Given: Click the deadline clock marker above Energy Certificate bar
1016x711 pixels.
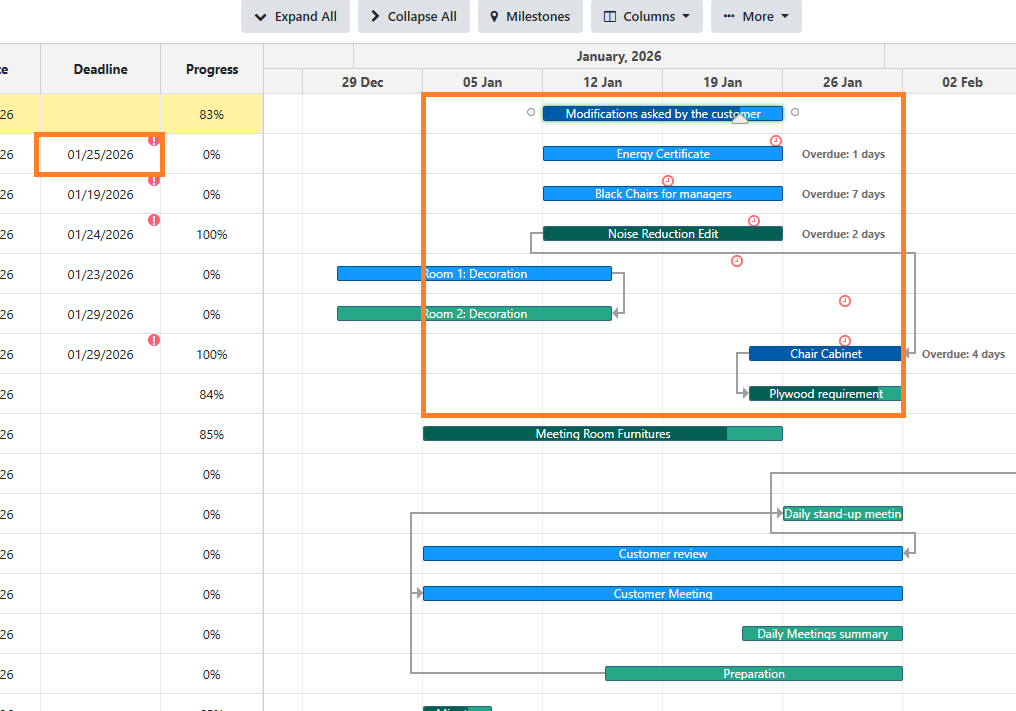Looking at the screenshot, I should 776,141.
